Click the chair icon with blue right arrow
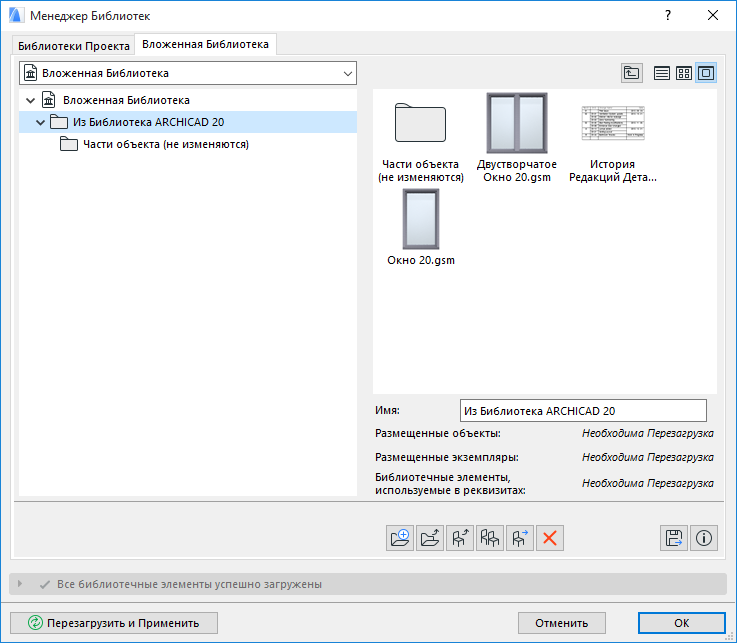The height and width of the screenshot is (643, 737). pos(520,538)
